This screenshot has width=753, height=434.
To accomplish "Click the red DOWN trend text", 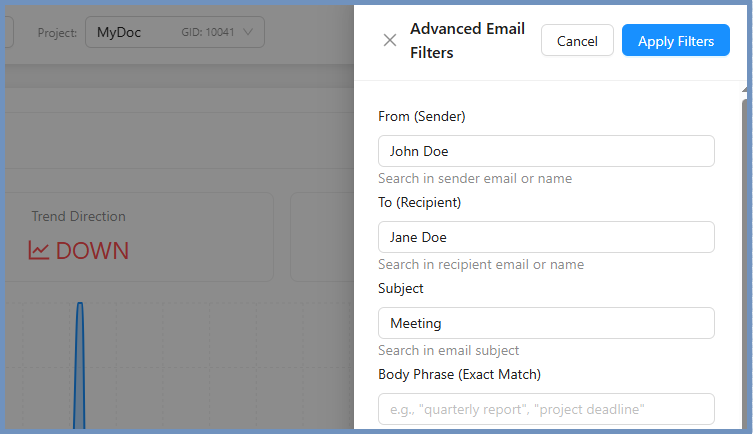I will (92, 250).
